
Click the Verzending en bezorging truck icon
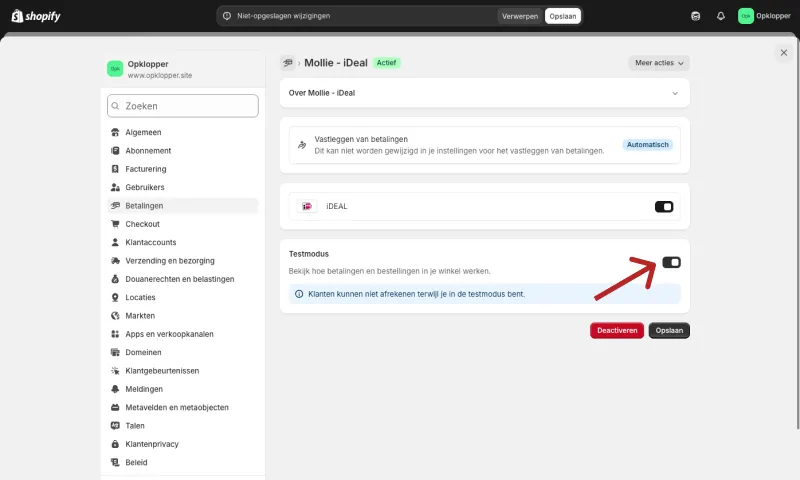tap(115, 261)
